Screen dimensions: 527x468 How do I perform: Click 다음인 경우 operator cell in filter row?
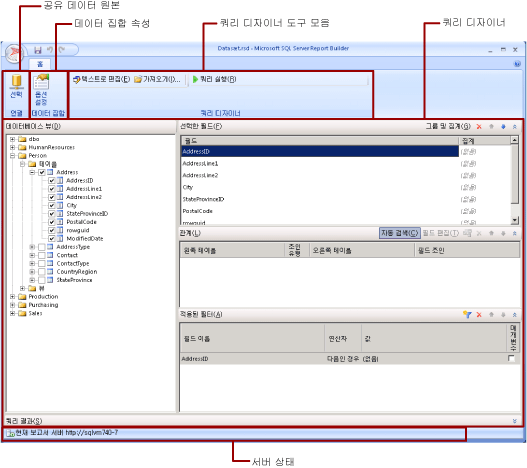(343, 359)
